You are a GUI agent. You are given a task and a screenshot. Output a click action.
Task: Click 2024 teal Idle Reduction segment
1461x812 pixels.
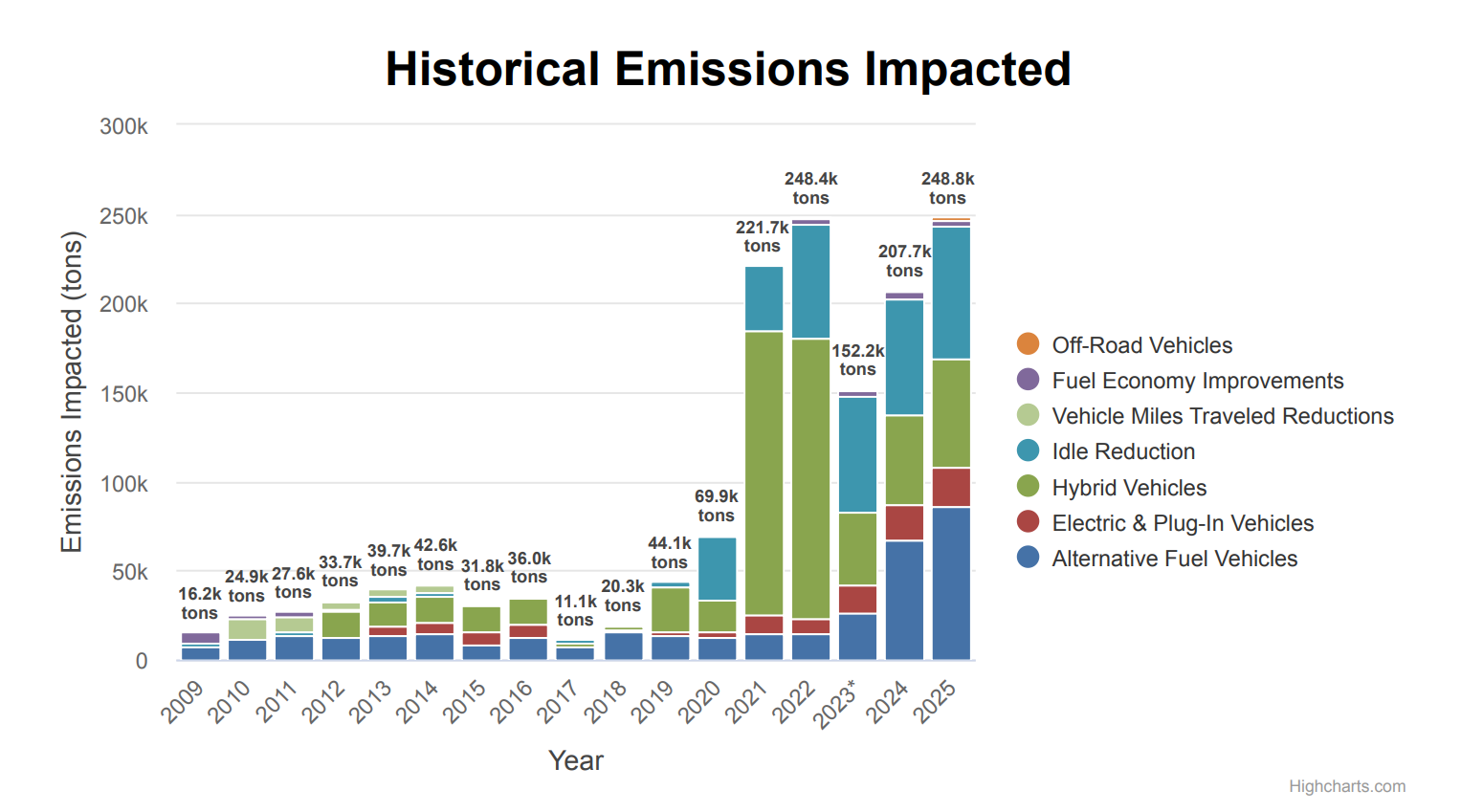(904, 358)
